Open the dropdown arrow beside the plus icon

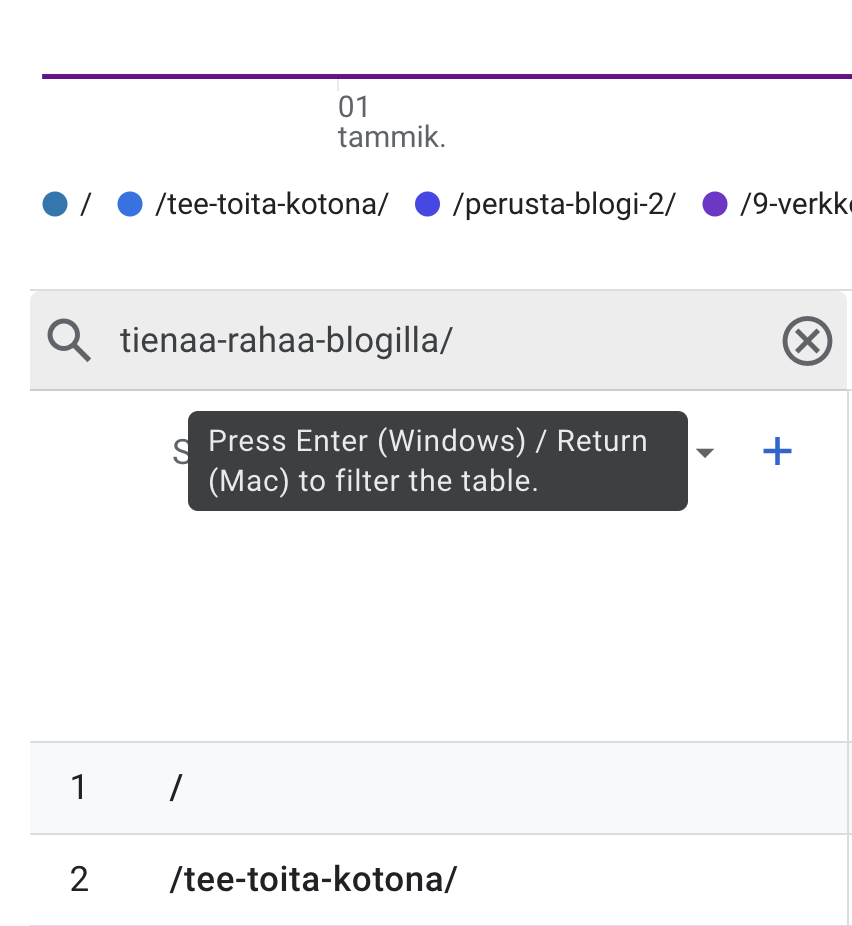tap(705, 453)
